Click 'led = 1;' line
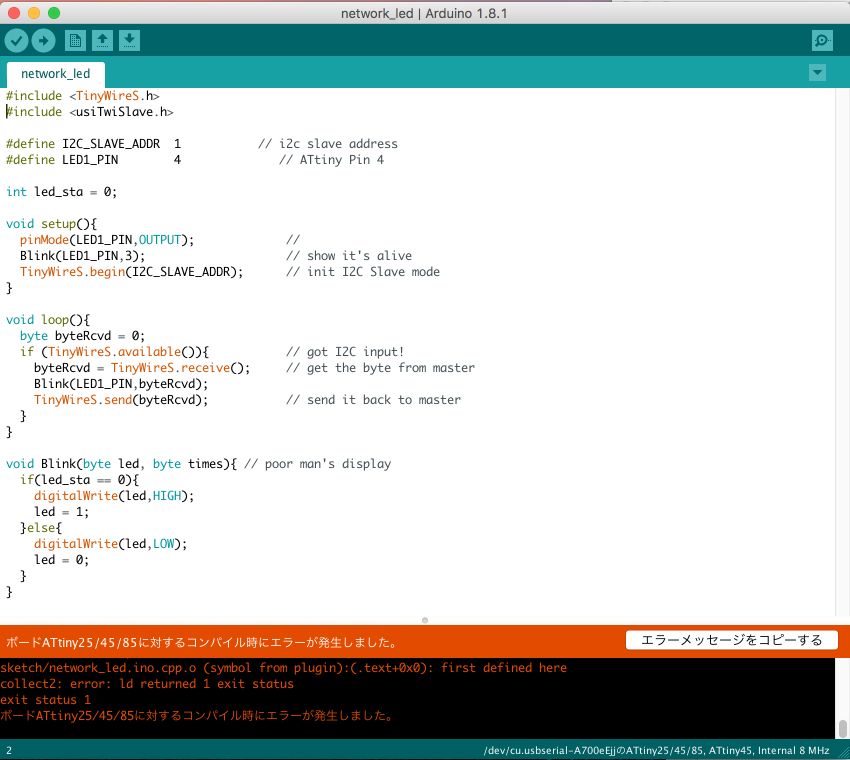The width and height of the screenshot is (850, 760). (x=61, y=512)
